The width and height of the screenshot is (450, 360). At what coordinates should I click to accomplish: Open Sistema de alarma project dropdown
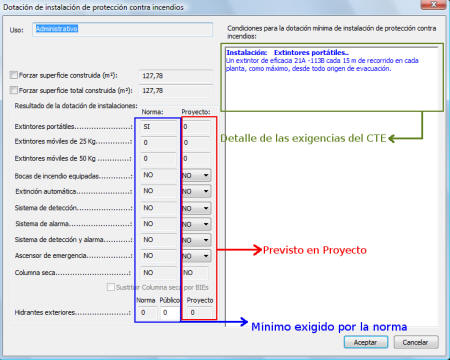pyautogui.click(x=197, y=224)
